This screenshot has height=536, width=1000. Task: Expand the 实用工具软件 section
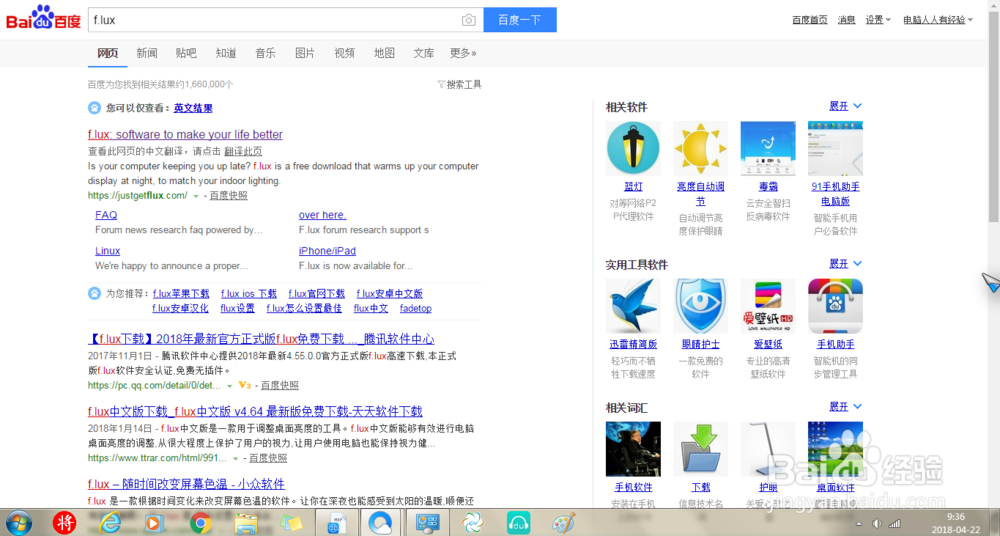[845, 263]
